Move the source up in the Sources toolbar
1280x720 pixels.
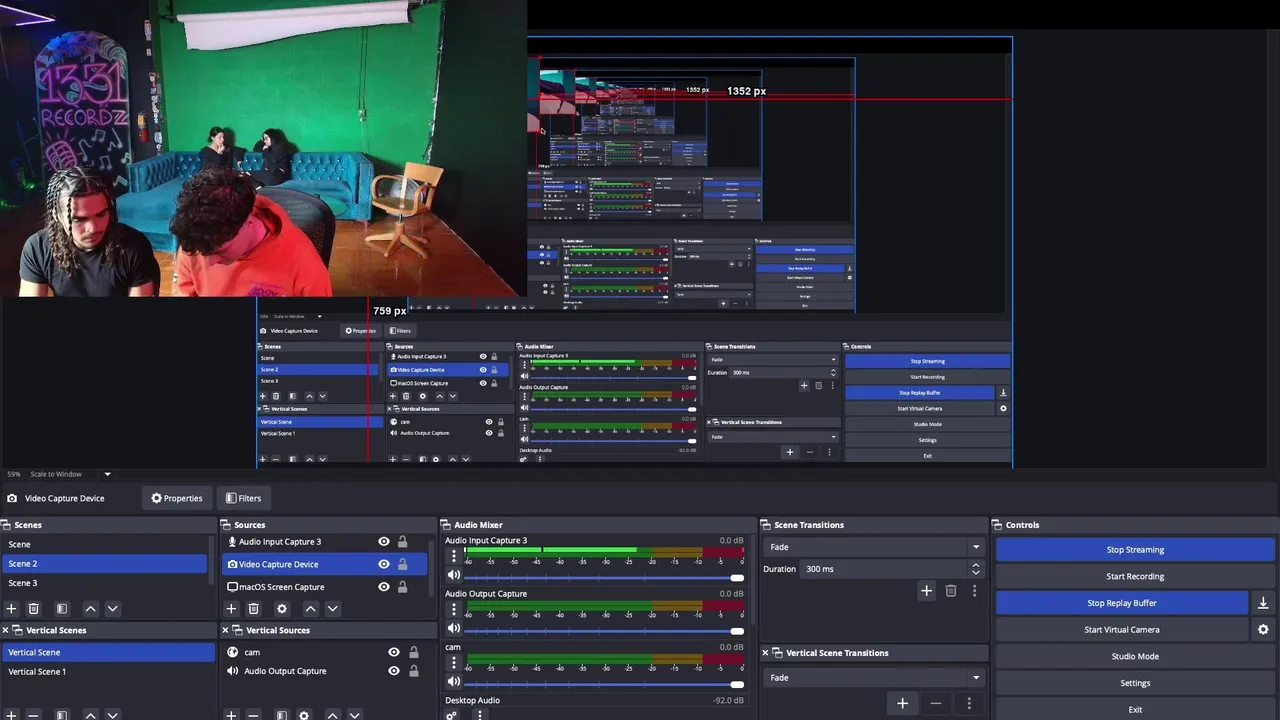[x=310, y=608]
